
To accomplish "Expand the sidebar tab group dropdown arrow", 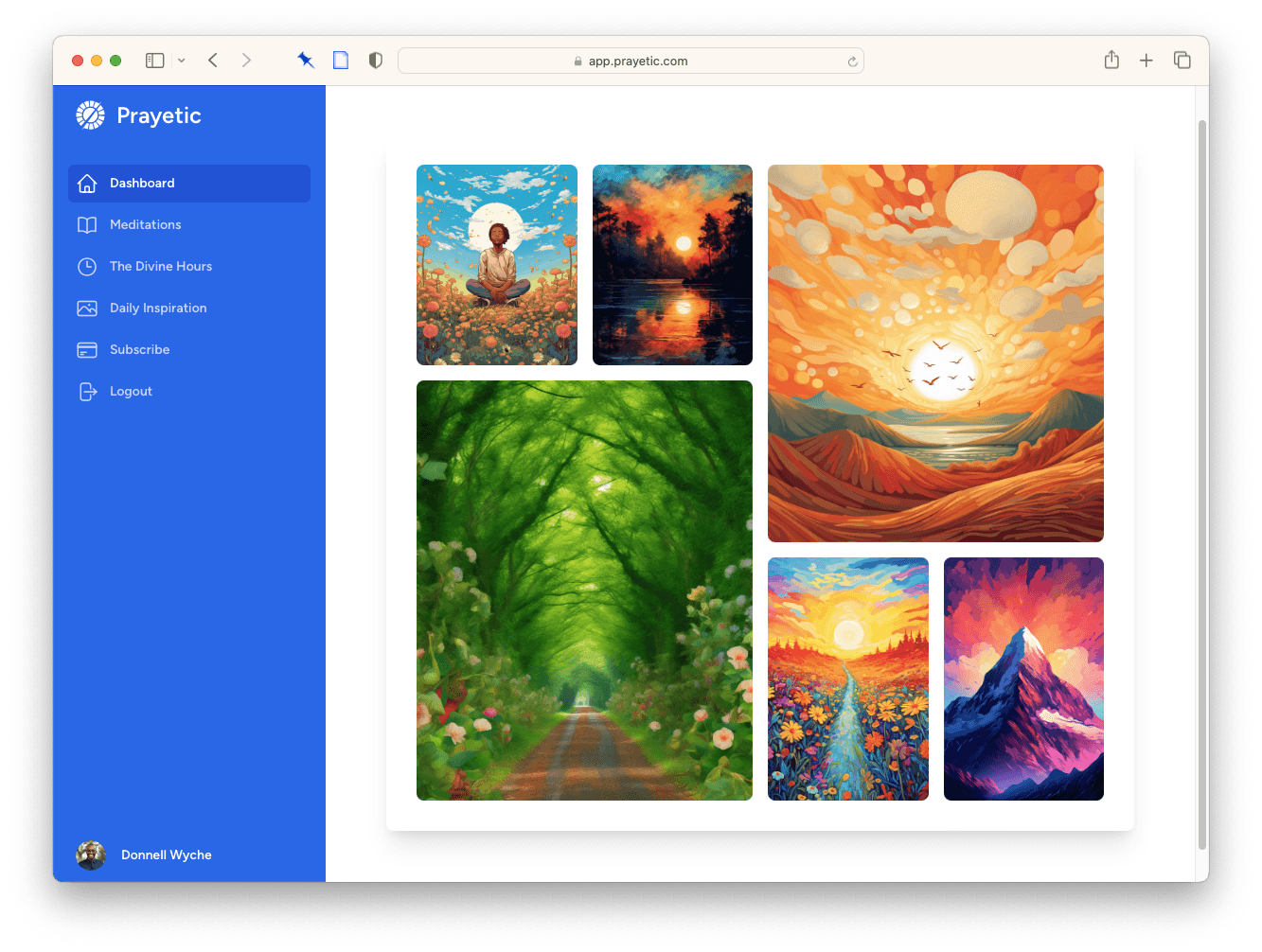I will pos(181,61).
